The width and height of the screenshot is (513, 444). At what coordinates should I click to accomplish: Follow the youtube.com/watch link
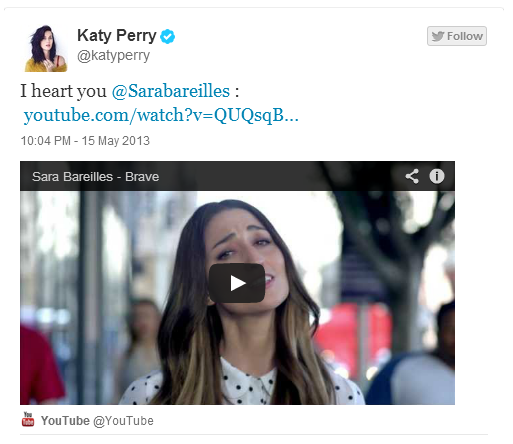pos(161,115)
